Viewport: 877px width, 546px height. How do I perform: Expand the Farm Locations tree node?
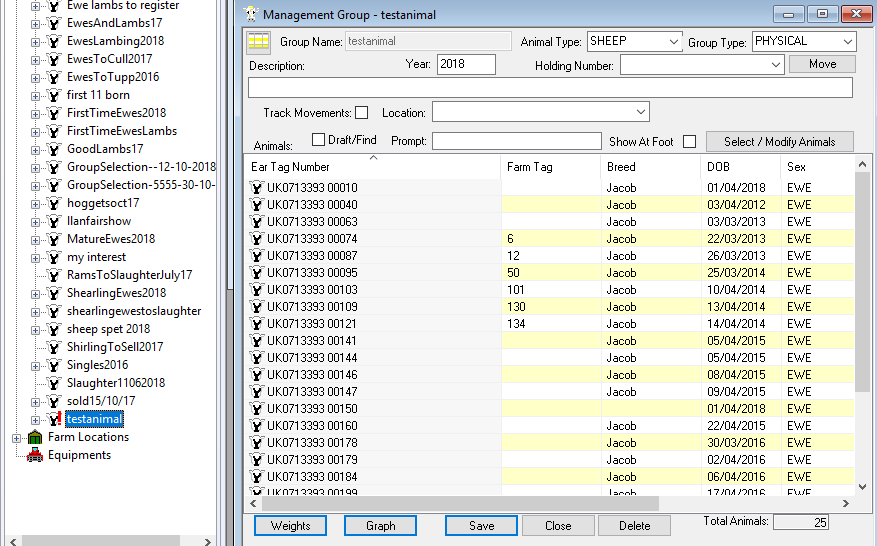[17, 438]
